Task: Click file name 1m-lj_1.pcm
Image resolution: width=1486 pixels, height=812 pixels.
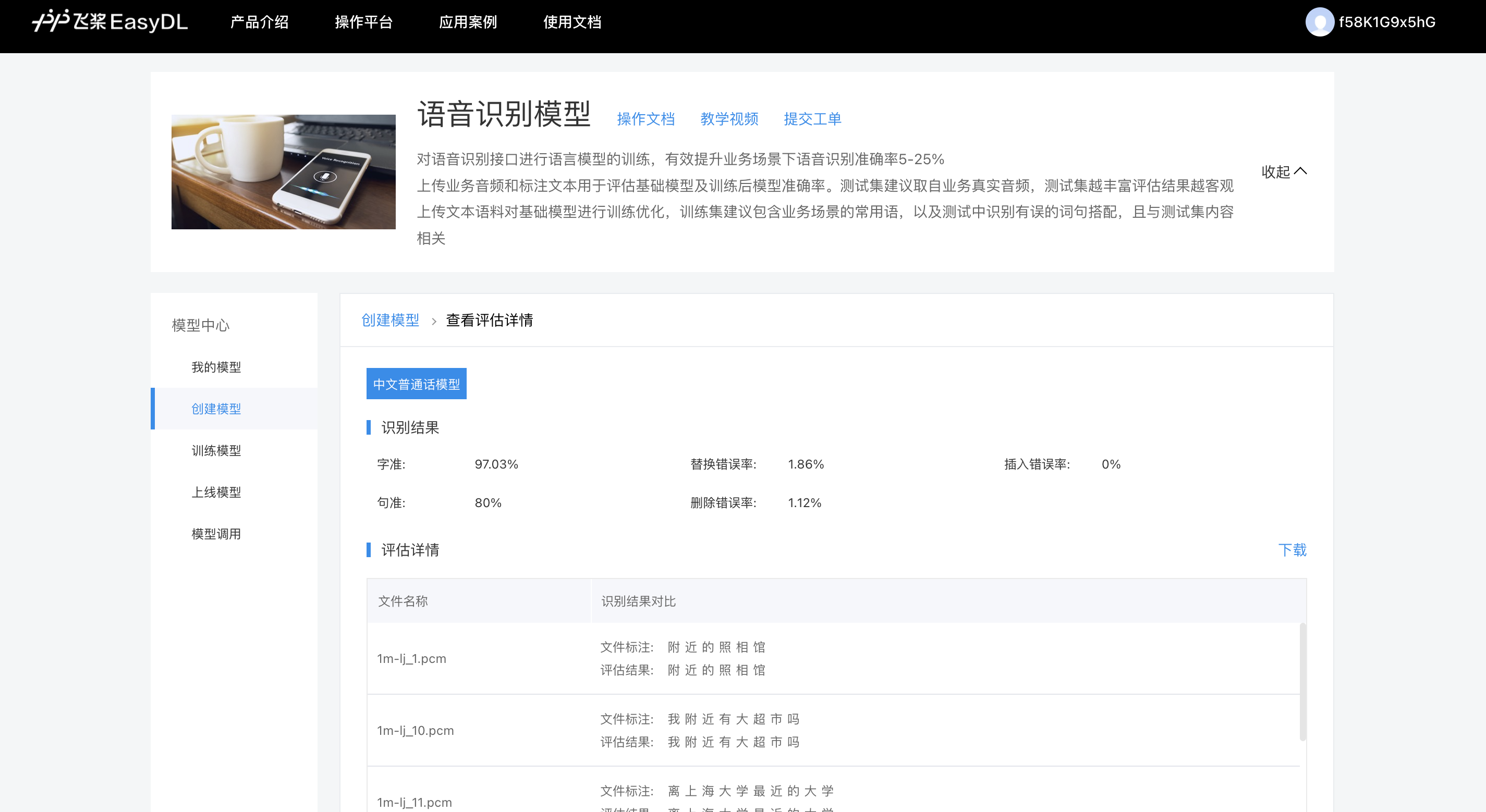Action: pyautogui.click(x=411, y=659)
